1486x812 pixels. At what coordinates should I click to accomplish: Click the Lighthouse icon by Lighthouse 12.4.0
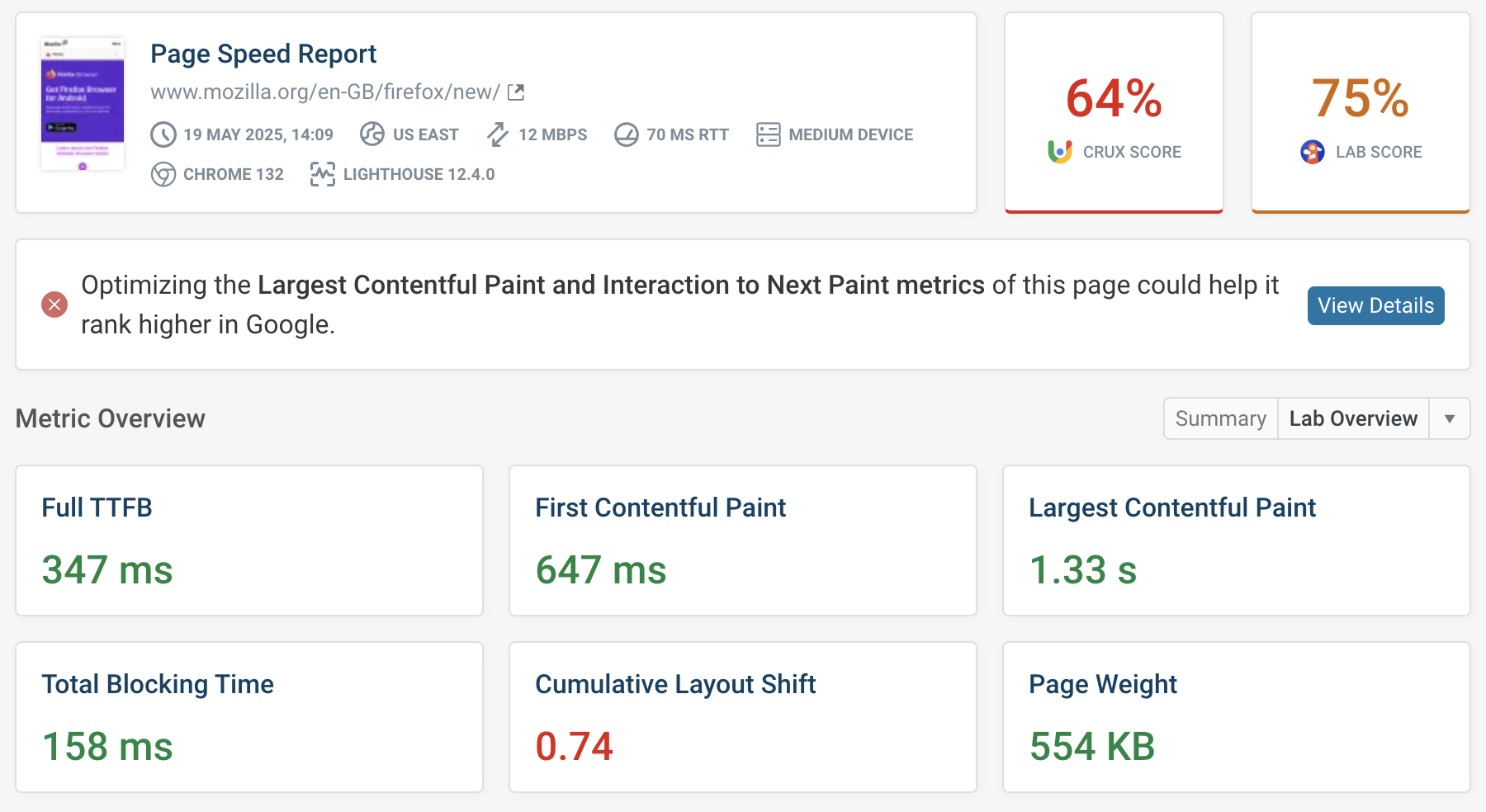[x=323, y=174]
